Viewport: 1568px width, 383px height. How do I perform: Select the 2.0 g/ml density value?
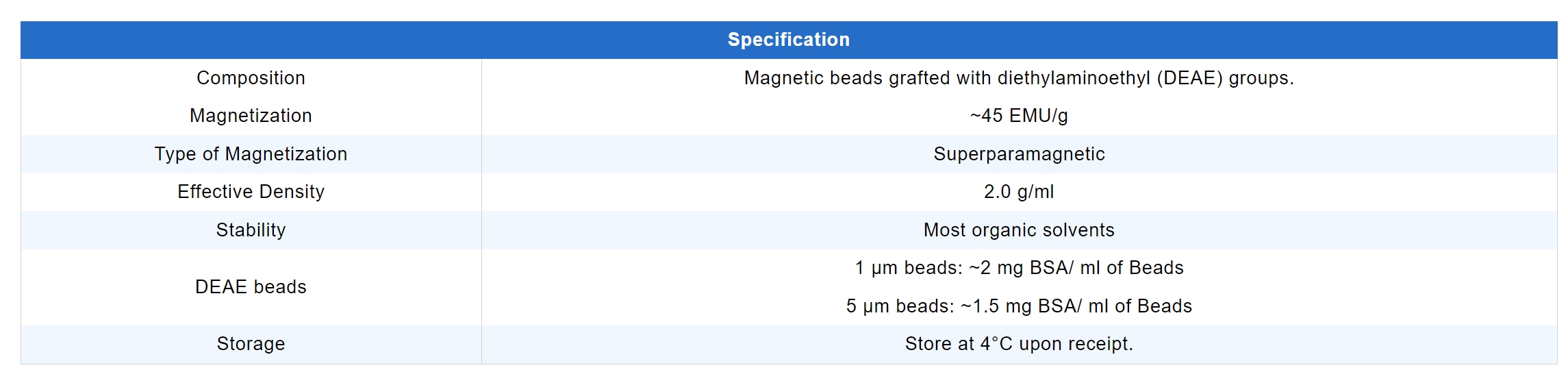(x=1019, y=192)
